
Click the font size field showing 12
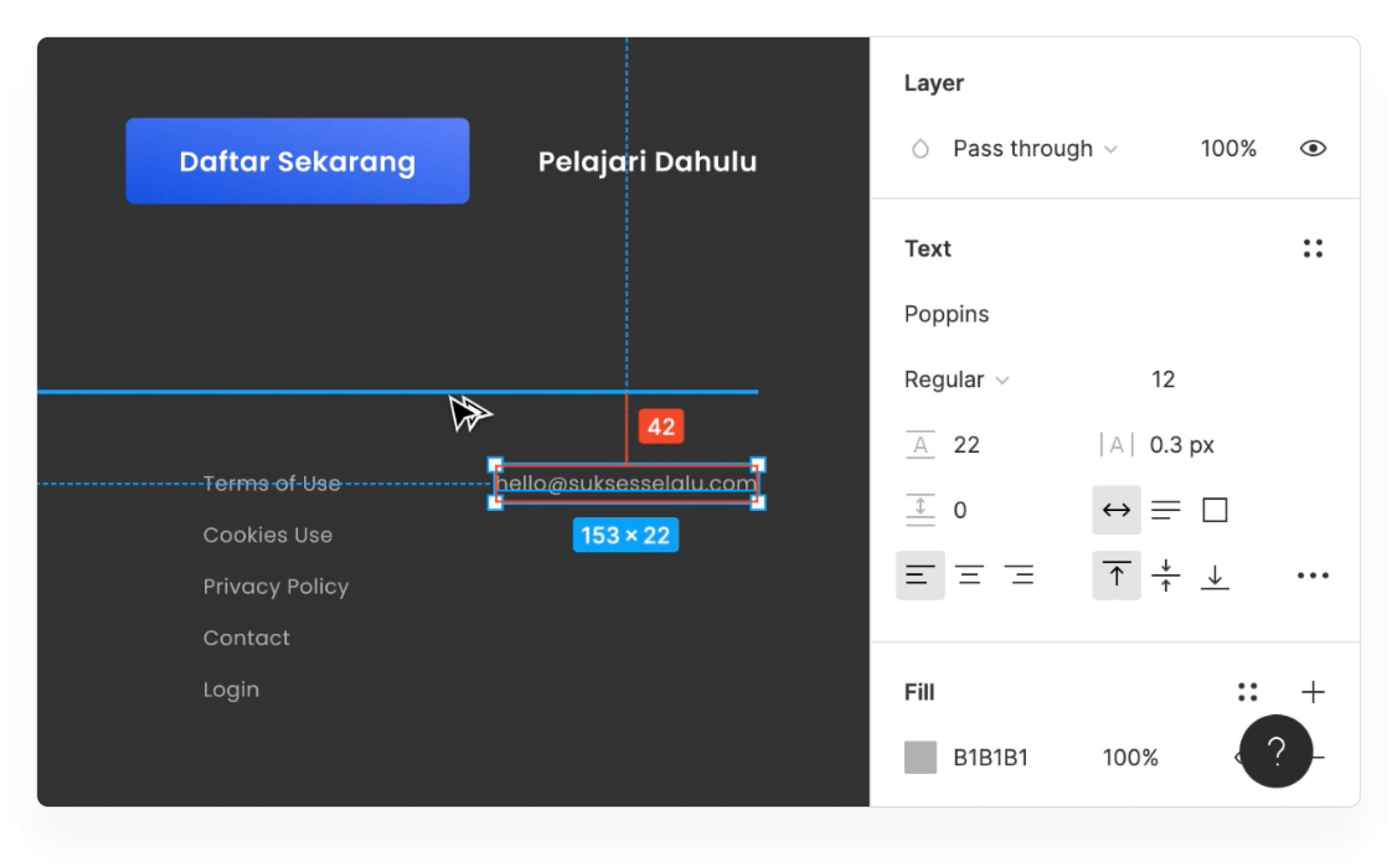[1162, 380]
